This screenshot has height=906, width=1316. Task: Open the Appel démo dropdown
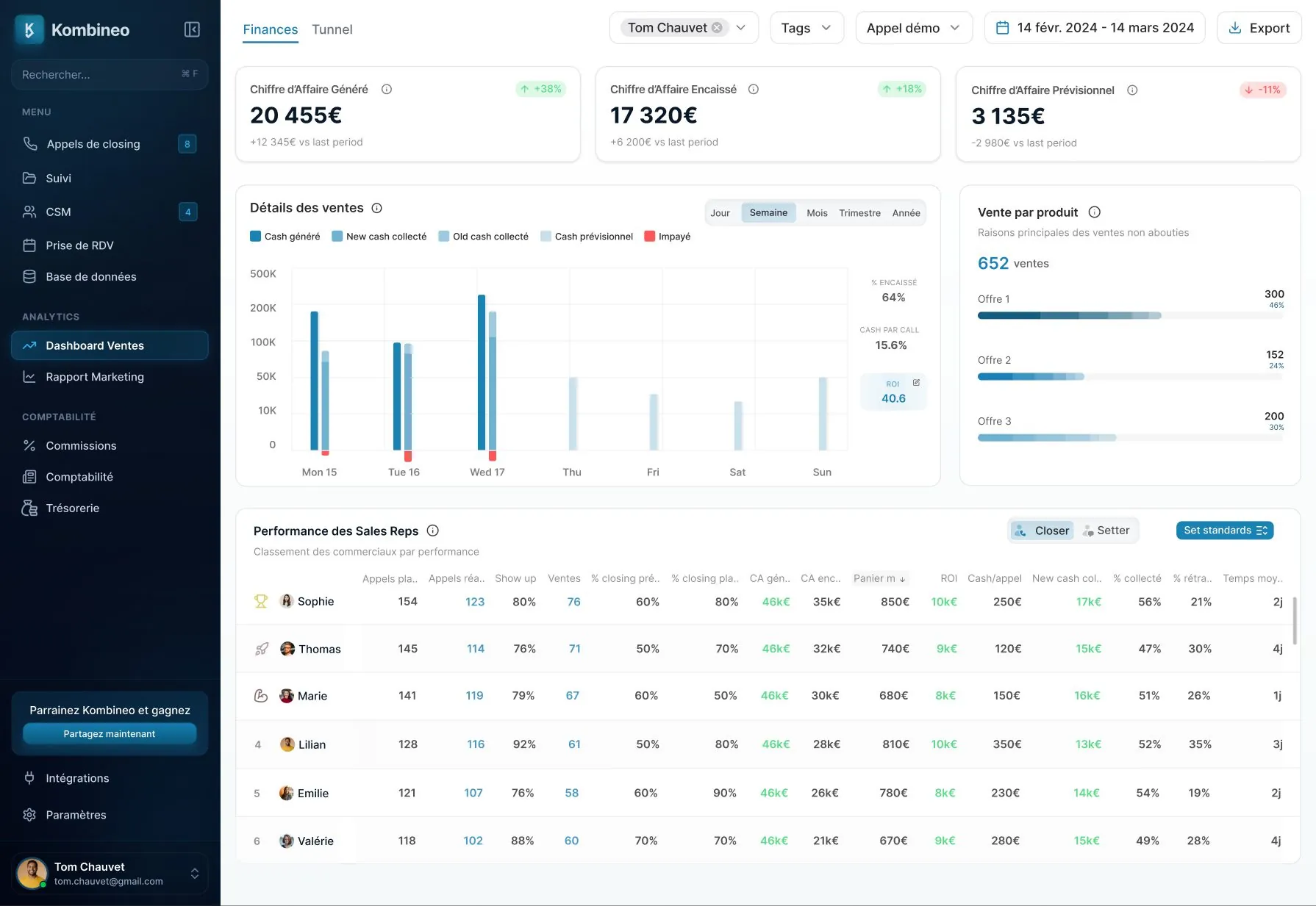[914, 28]
